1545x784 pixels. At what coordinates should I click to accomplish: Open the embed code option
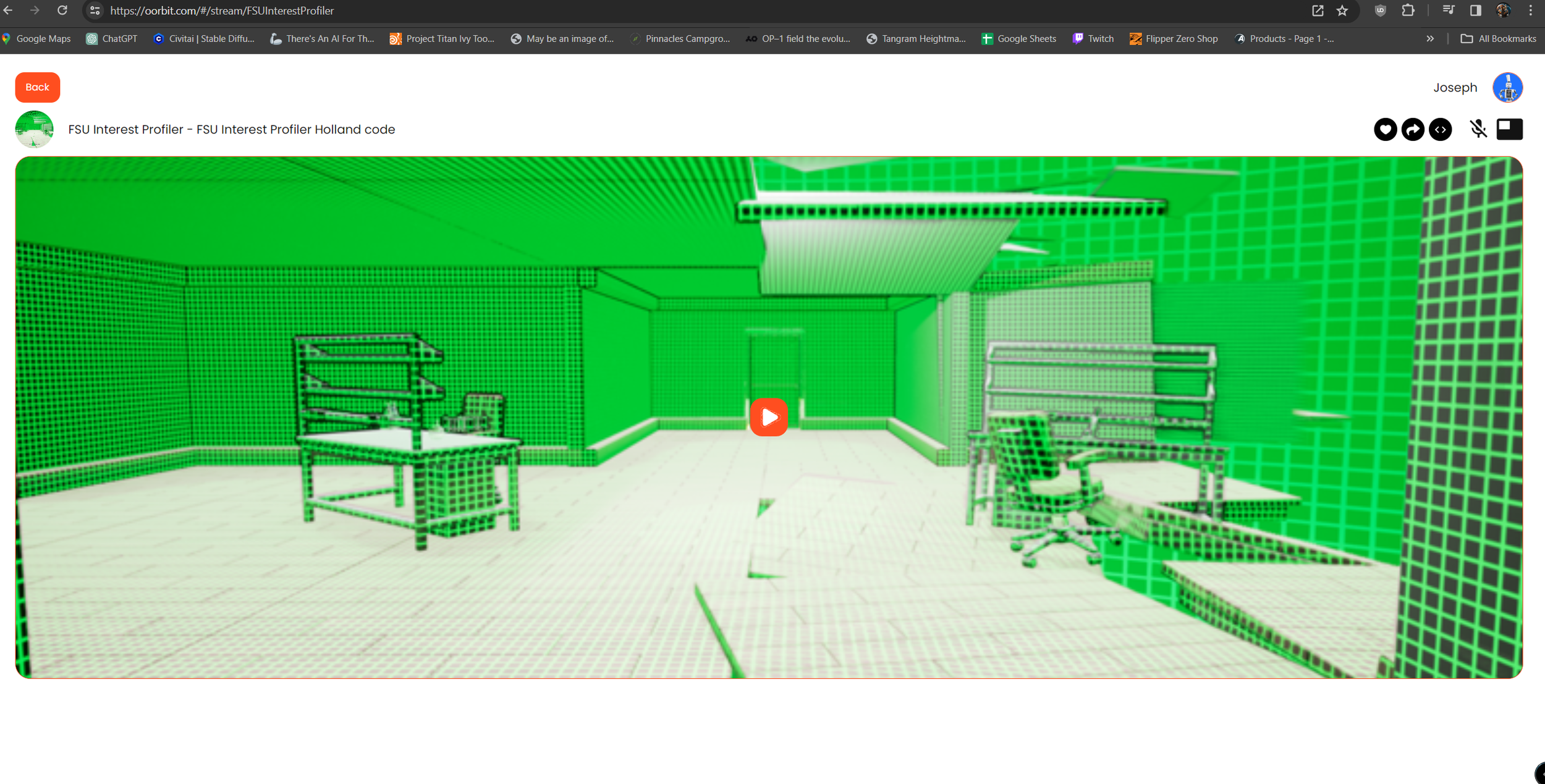1441,129
